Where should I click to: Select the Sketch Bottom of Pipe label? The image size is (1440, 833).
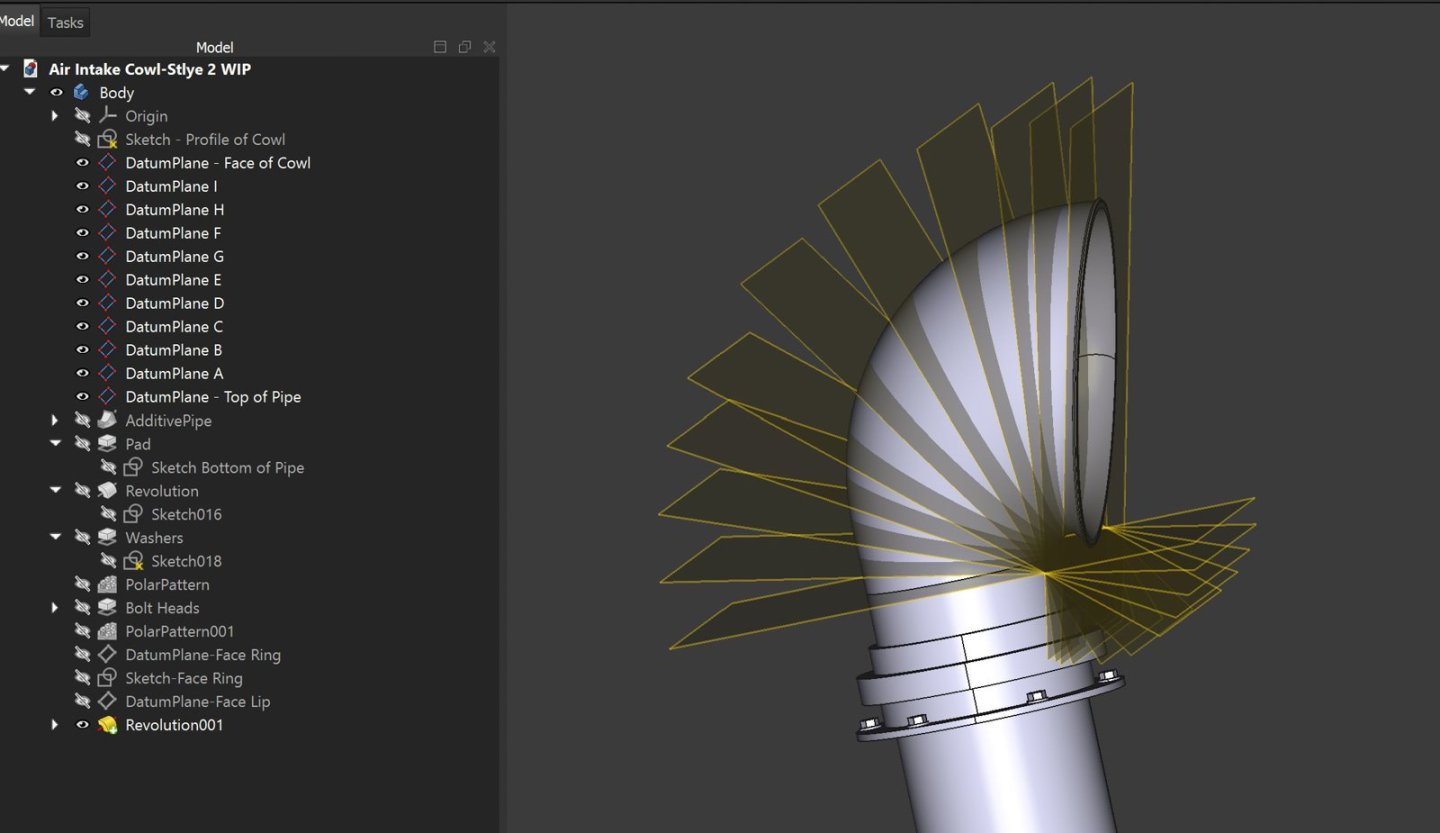[x=227, y=467]
